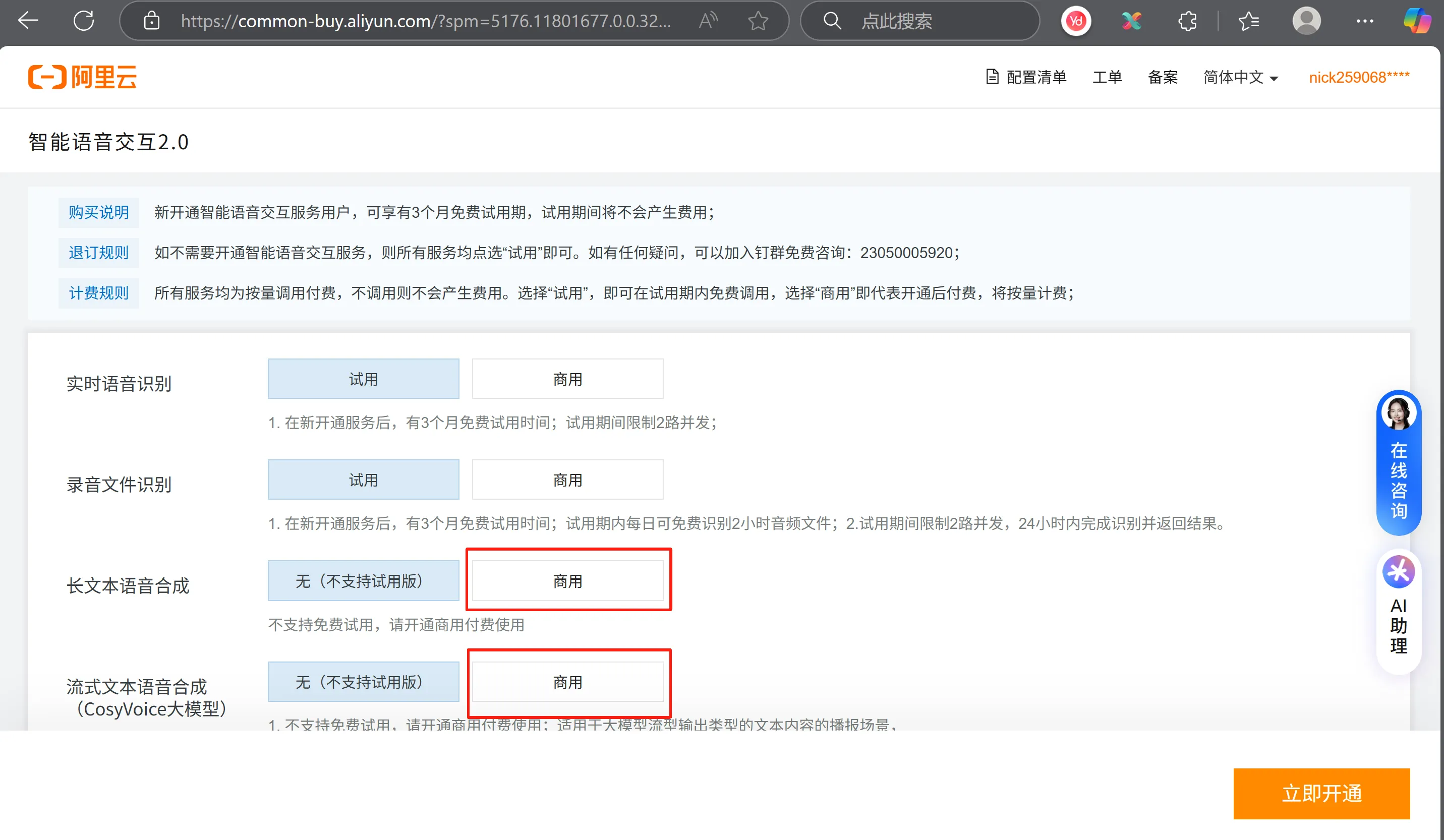The height and width of the screenshot is (840, 1444).
Task: Select 无（不支持试用版）for 长文本语音合成
Action: (x=363, y=580)
